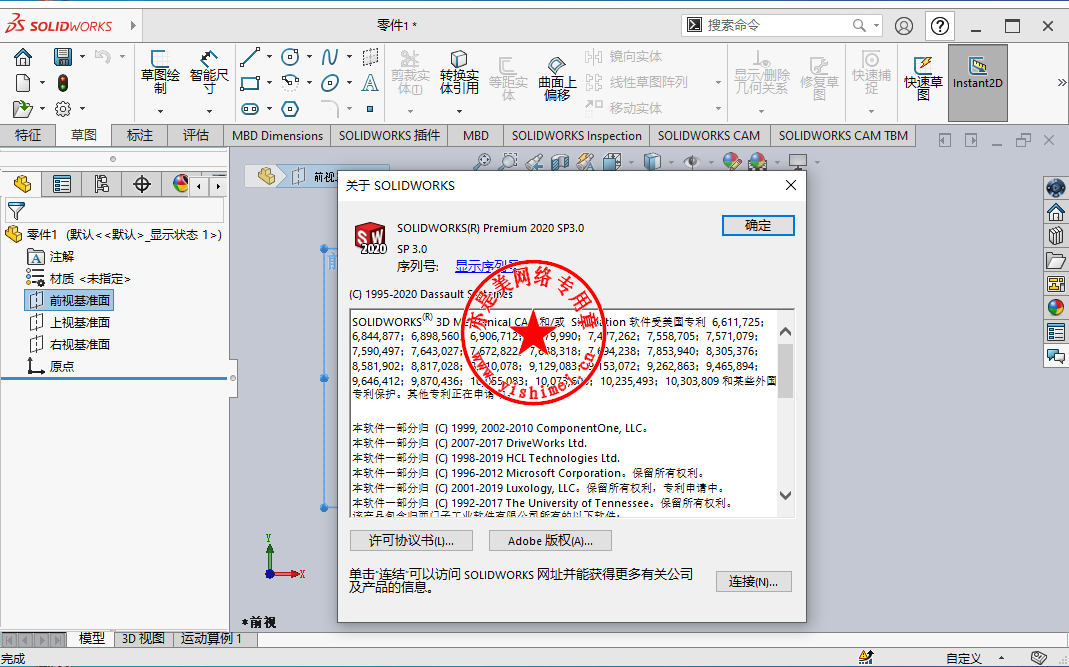Screen dimensions: 1069x667
Task: Switch to the 3D 视图 bottom tab
Action: pos(143,639)
